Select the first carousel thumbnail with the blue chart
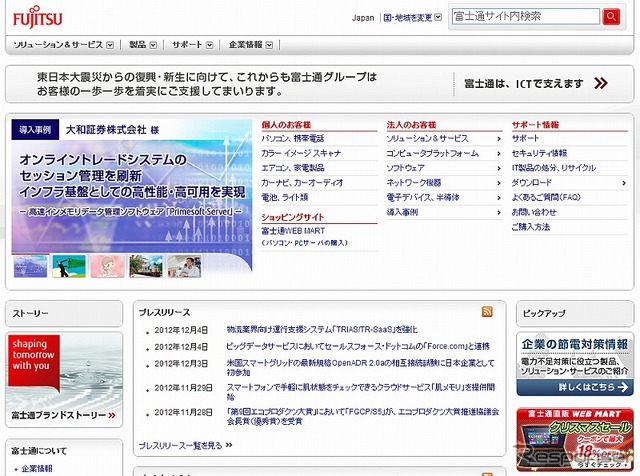The image size is (640, 476). 31,266
